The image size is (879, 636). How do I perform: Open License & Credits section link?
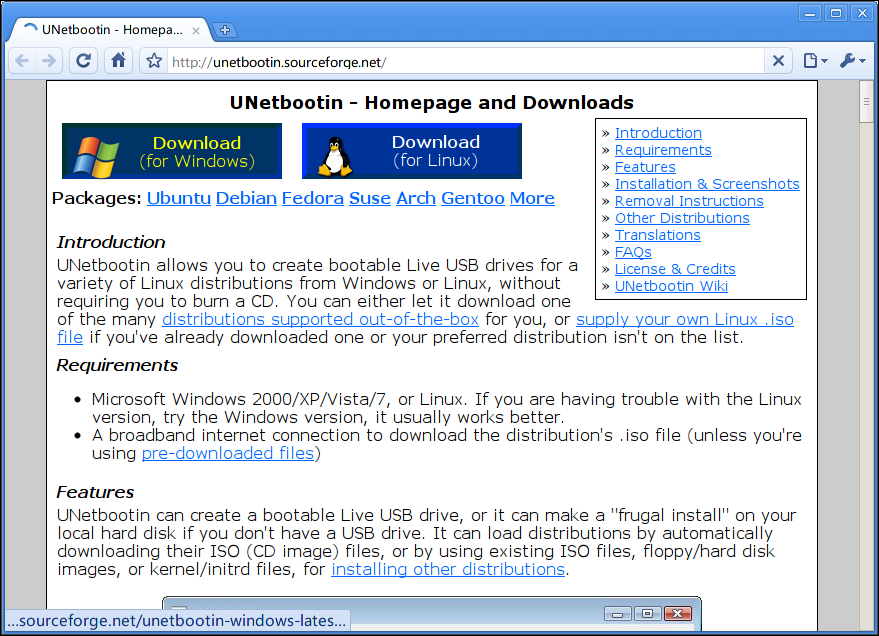(x=675, y=270)
